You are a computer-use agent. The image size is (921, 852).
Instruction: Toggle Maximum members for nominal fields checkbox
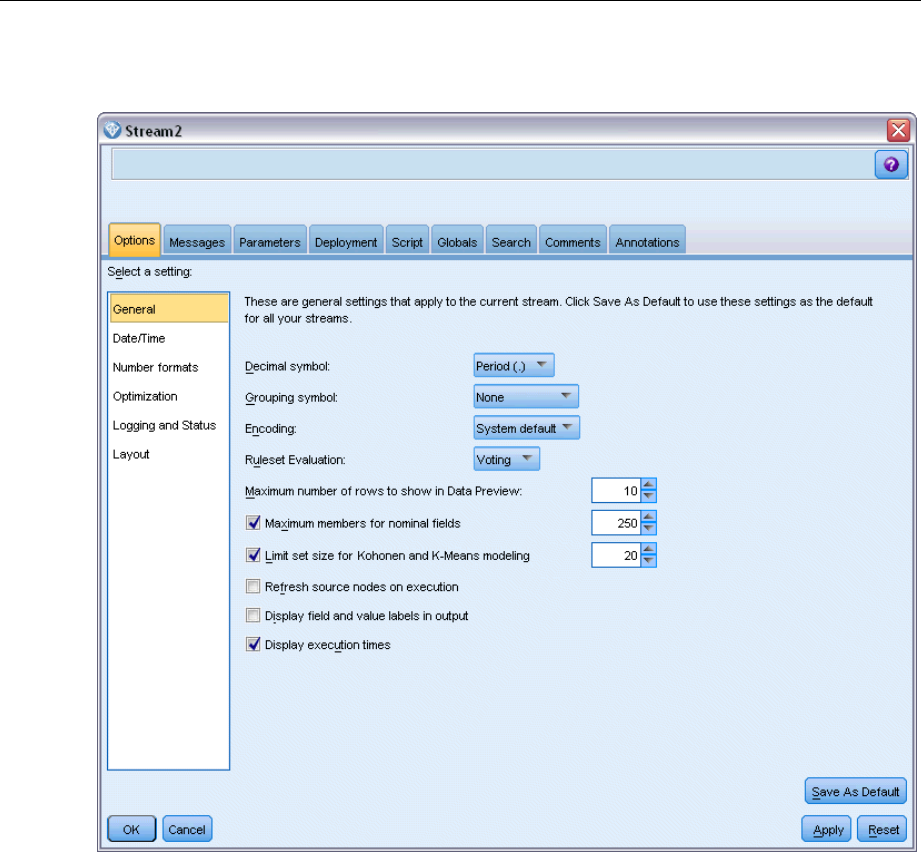253,523
